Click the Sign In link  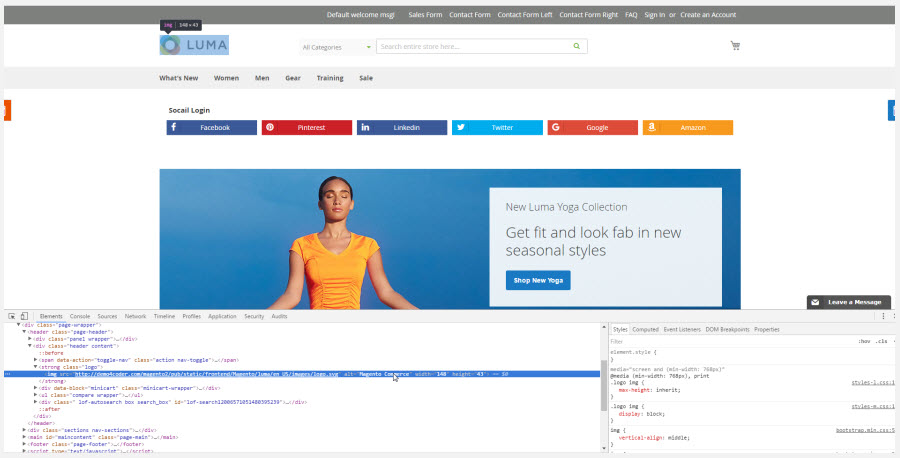[654, 15]
